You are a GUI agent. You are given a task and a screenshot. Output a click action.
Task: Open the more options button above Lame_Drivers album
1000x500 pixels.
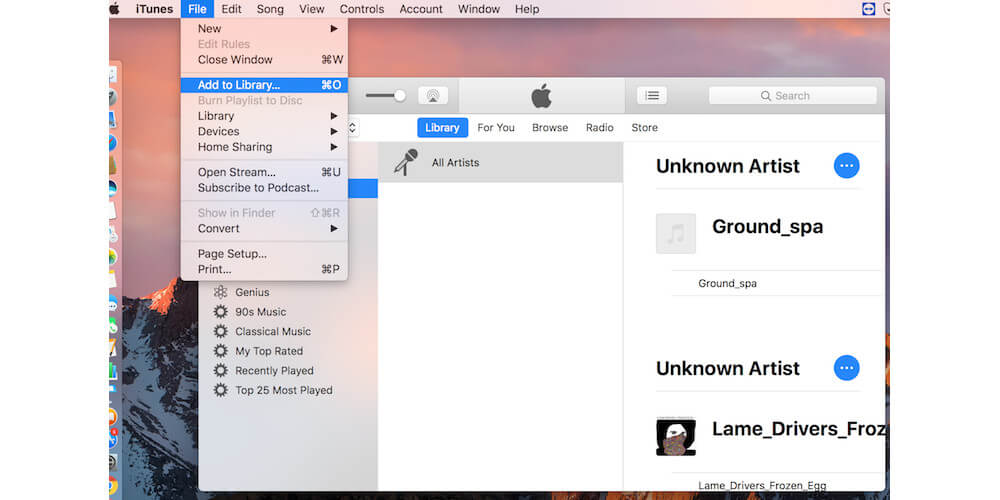(x=846, y=368)
